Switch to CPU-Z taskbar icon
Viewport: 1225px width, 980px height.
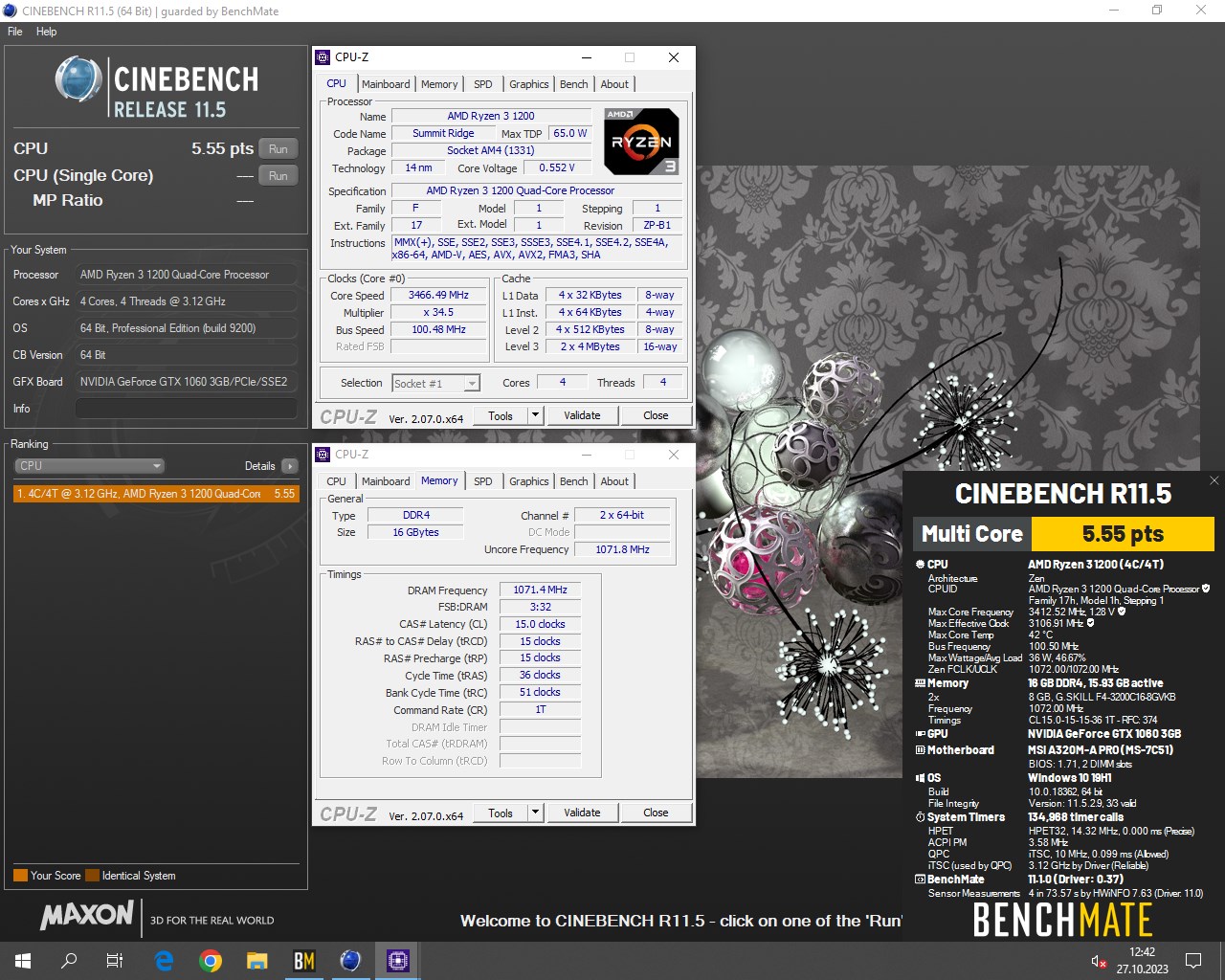click(398, 961)
